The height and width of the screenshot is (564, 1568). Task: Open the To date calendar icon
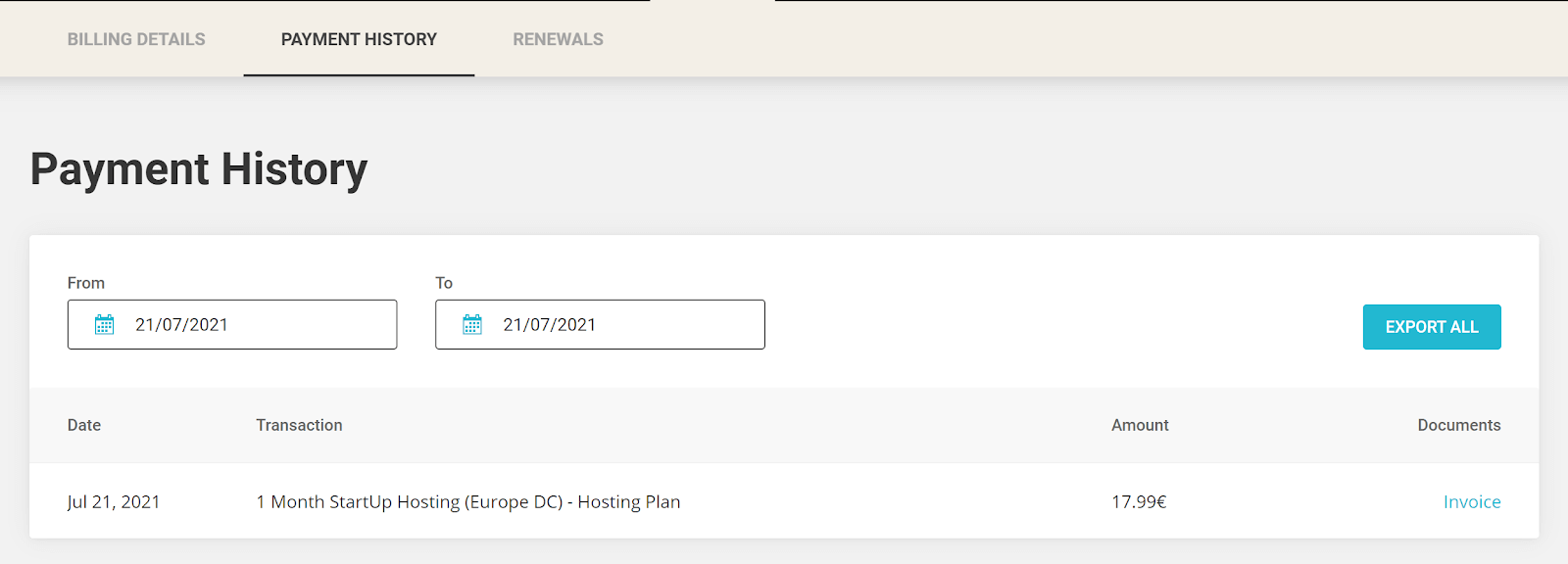[x=472, y=325]
